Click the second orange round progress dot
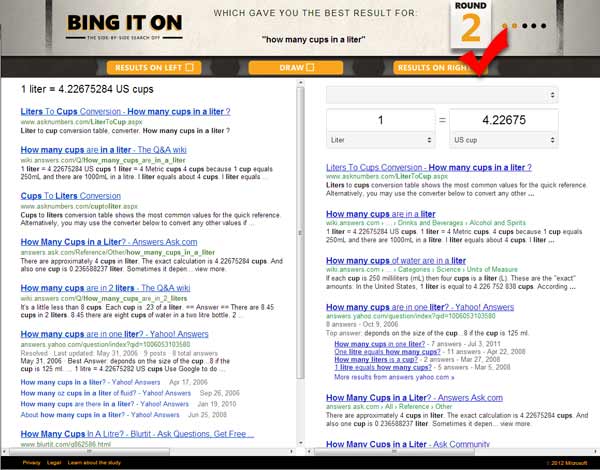Image resolution: width=600 pixels, height=470 pixels. 515,26
